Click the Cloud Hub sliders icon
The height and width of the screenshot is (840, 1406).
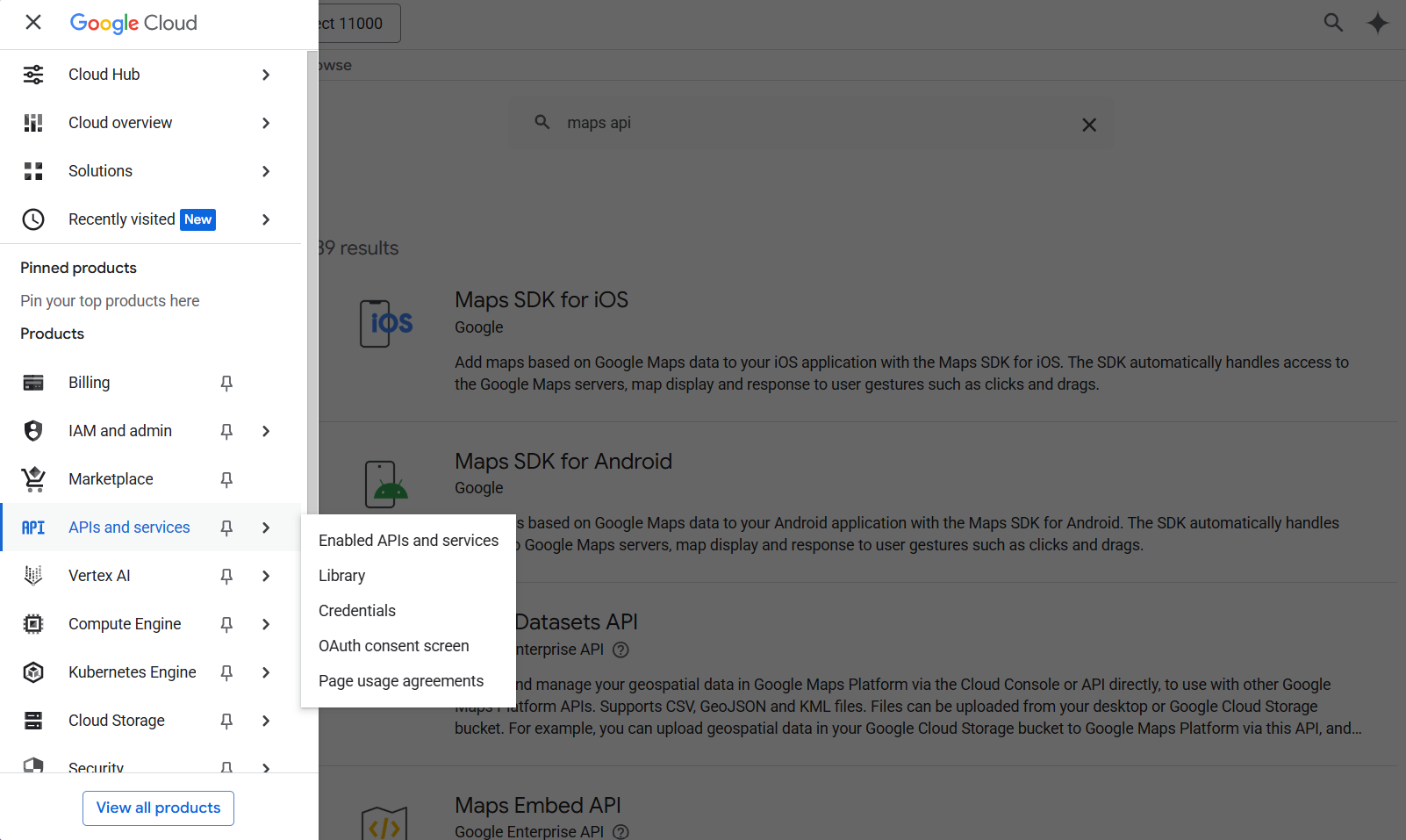[33, 75]
